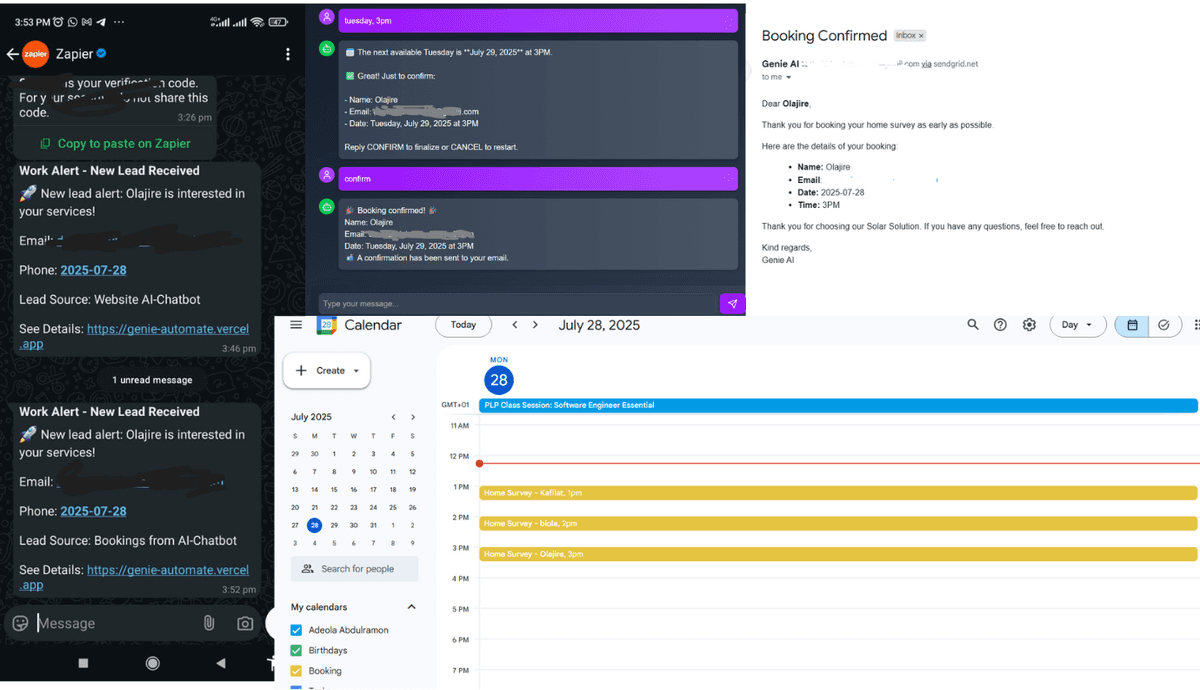Toggle the Adeola Abdulramon calendar

point(295,629)
